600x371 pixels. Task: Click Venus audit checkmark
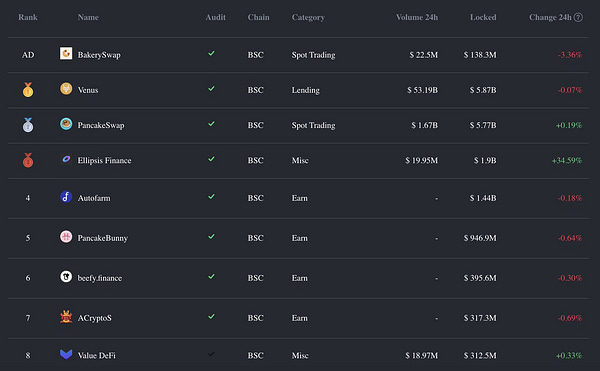(211, 89)
